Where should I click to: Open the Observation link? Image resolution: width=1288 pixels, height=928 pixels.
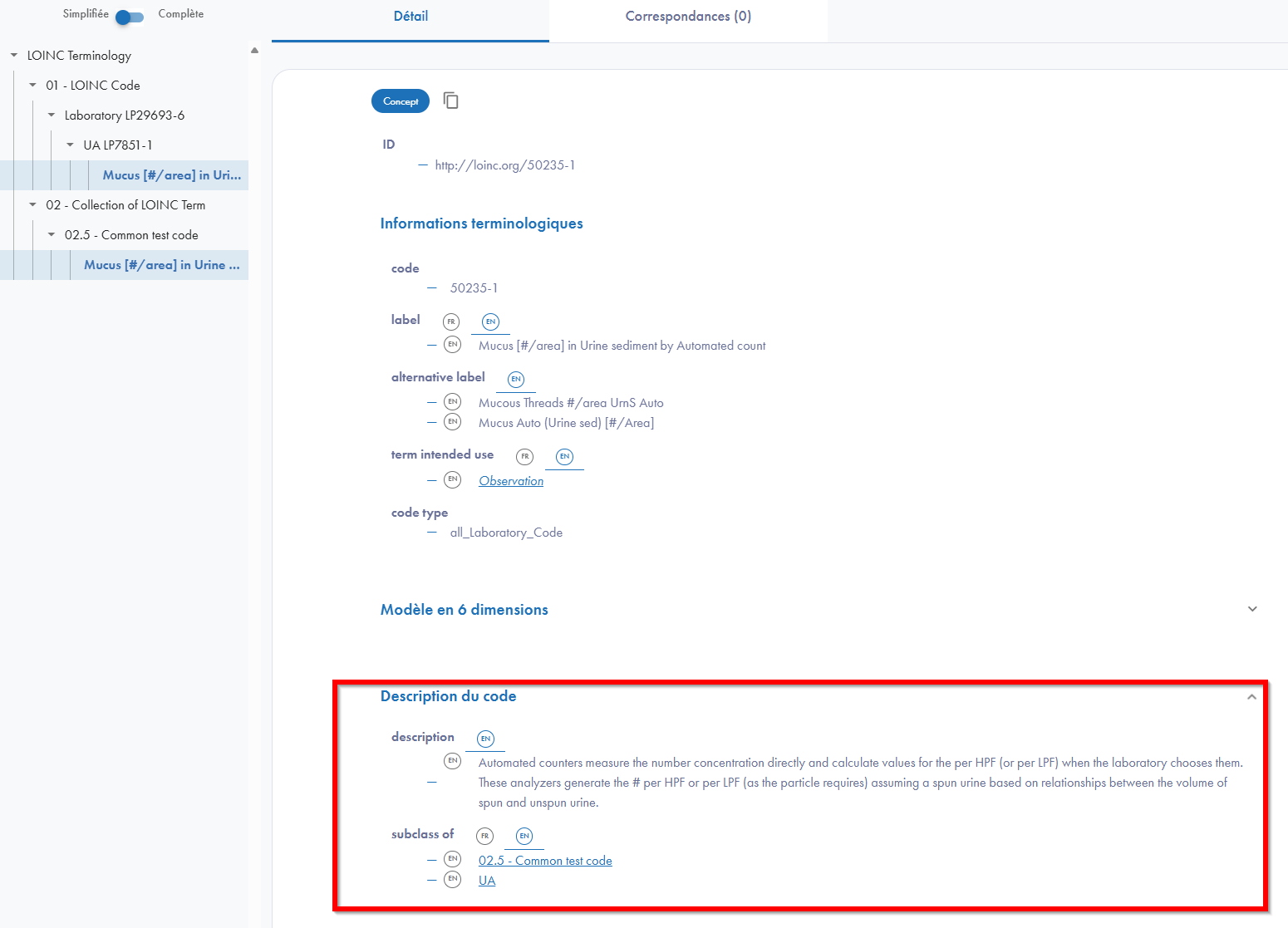tap(511, 481)
